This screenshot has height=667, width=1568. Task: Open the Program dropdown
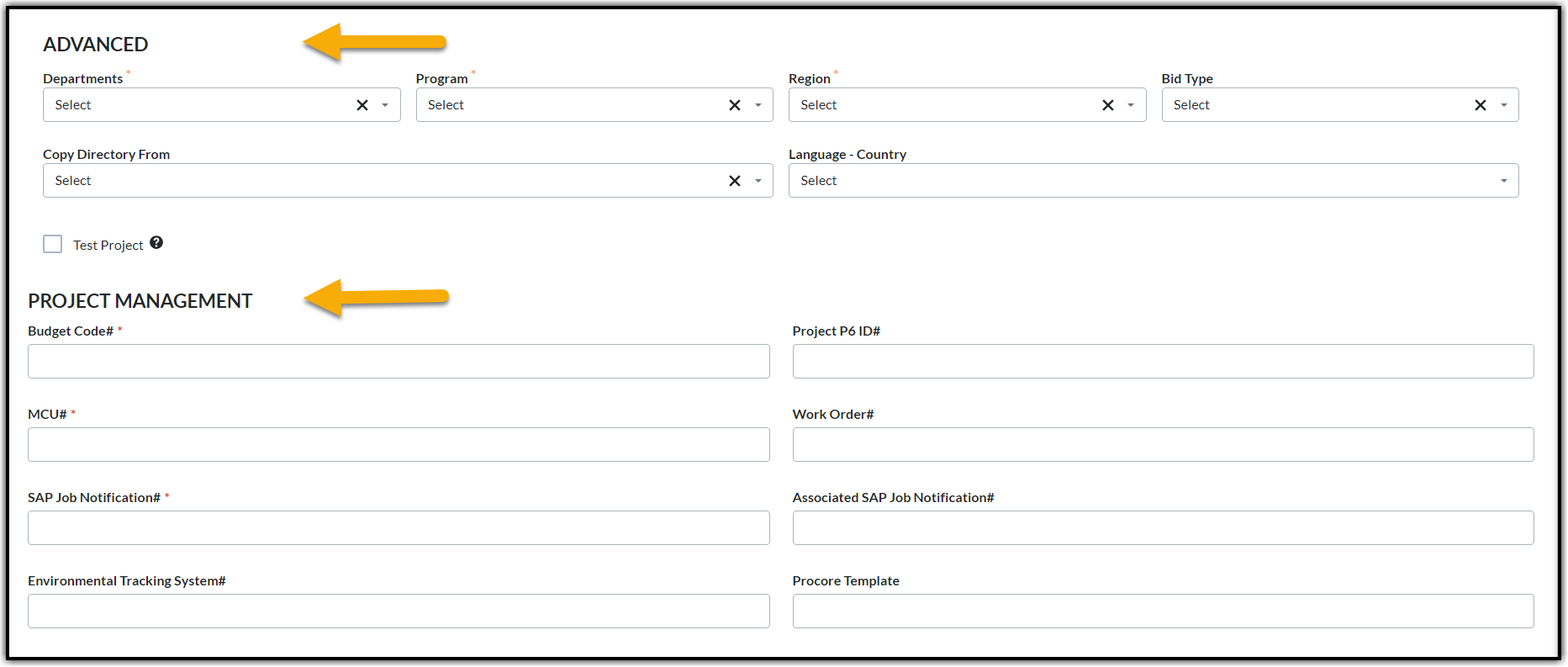click(x=758, y=104)
